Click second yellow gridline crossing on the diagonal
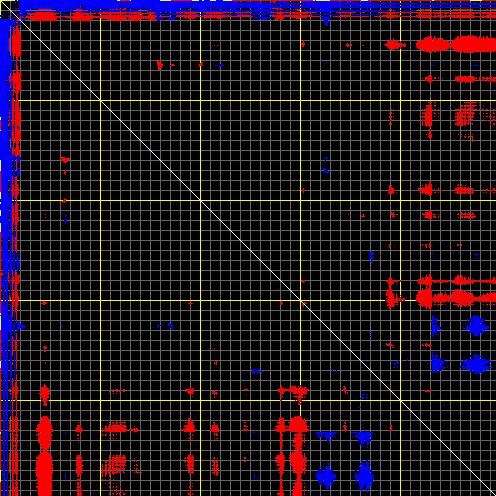Image resolution: width=496 pixels, height=496 pixels. 200,200
